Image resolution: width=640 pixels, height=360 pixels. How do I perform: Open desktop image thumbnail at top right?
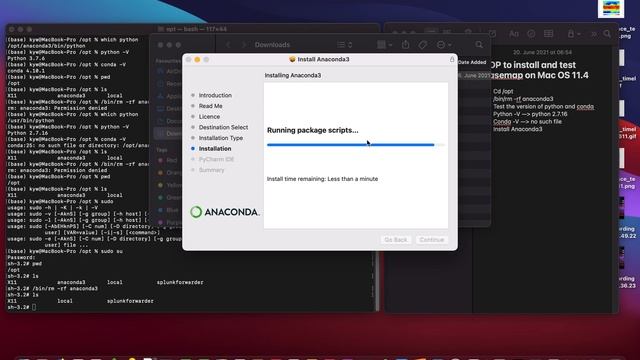[x=611, y=9]
